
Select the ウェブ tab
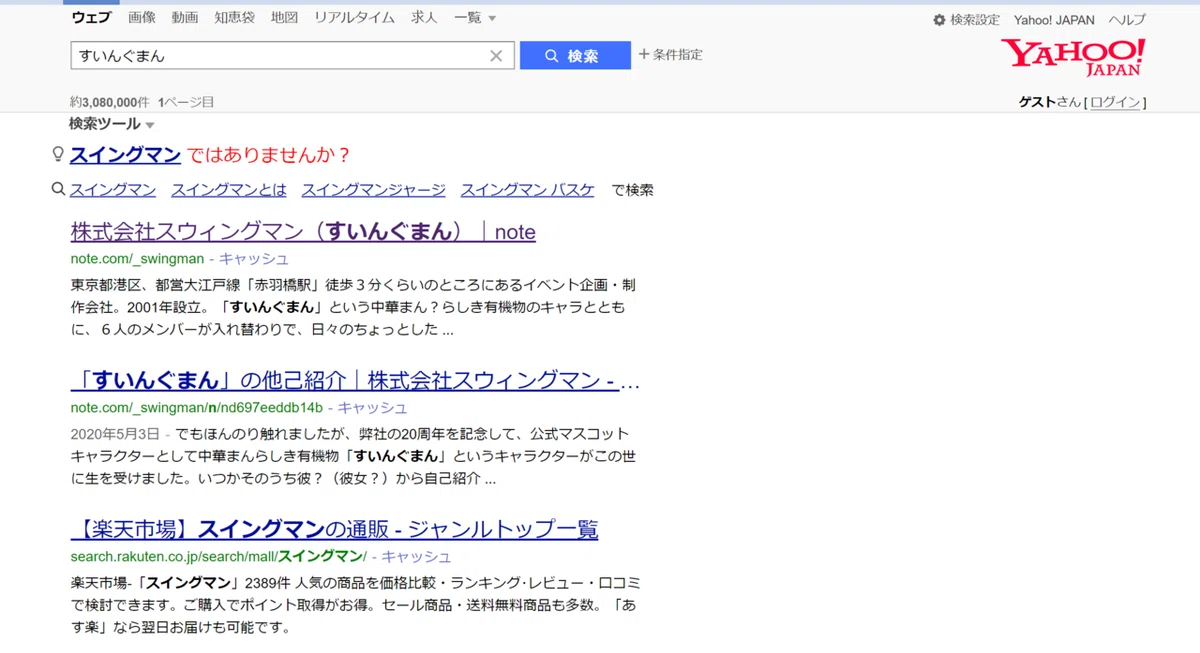point(91,18)
